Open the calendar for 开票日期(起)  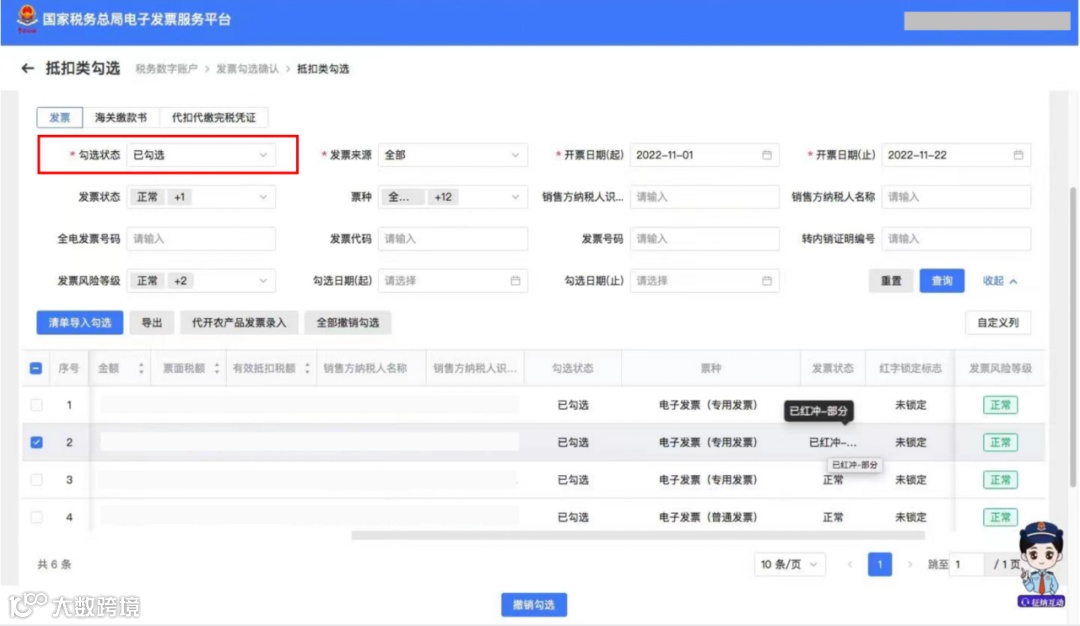pyautogui.click(x=765, y=155)
